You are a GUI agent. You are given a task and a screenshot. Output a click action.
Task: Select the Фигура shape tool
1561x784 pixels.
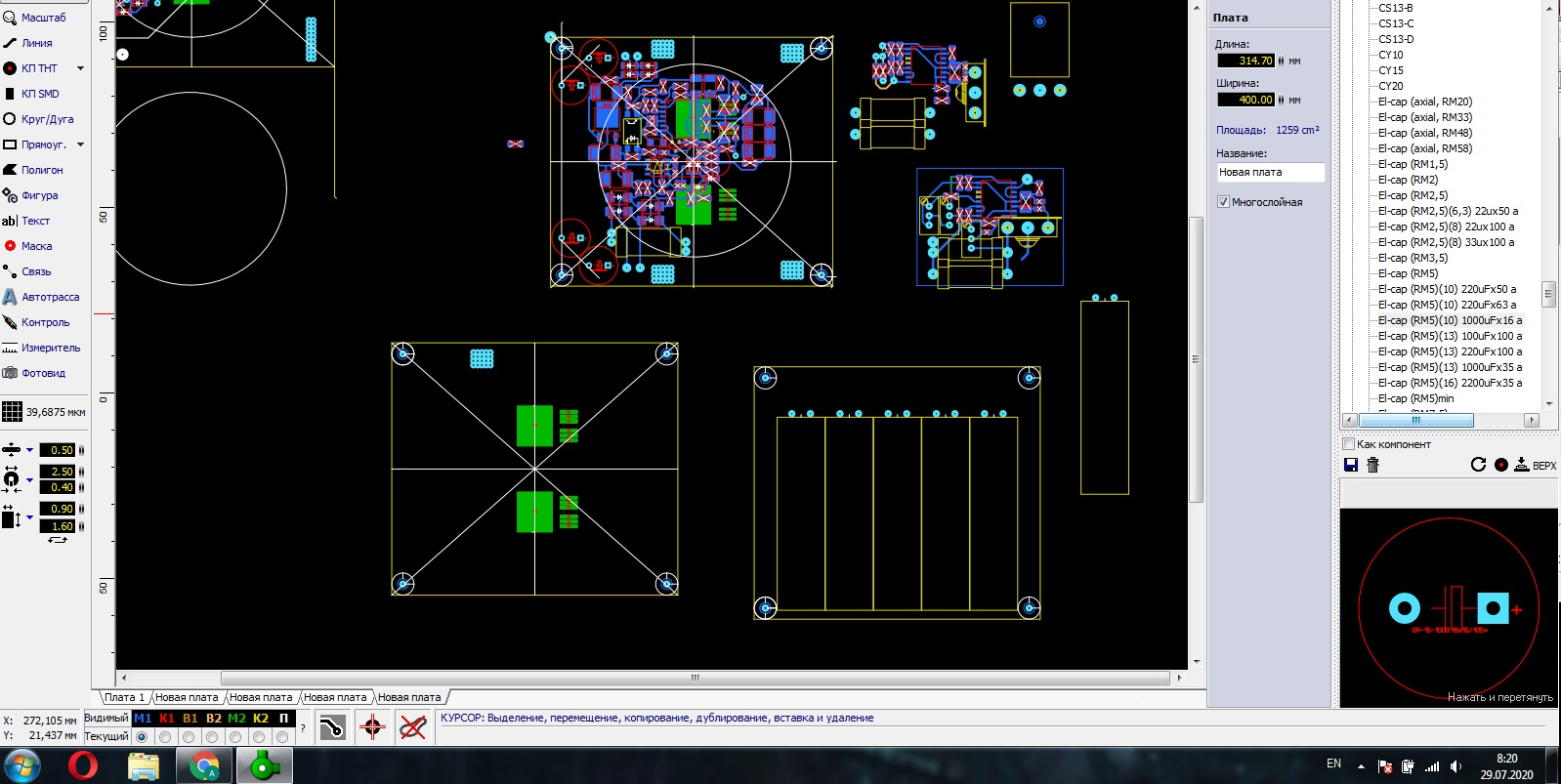coord(31,195)
